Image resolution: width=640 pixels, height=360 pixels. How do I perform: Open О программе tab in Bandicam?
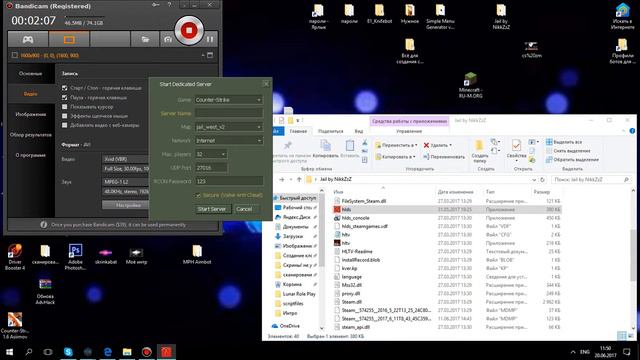tap(31, 155)
